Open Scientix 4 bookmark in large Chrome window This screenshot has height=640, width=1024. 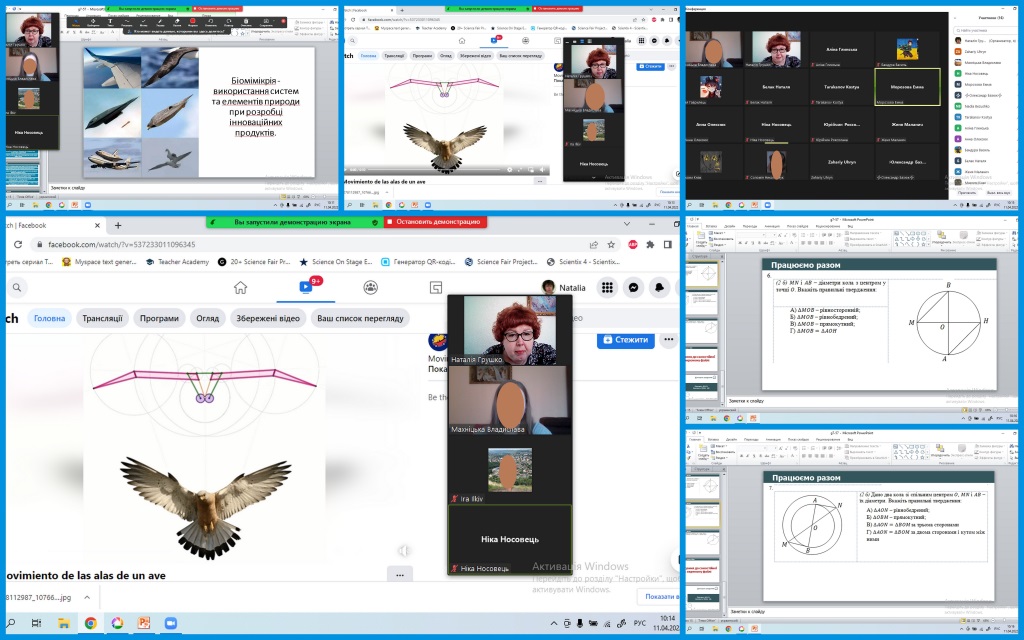click(x=583, y=262)
